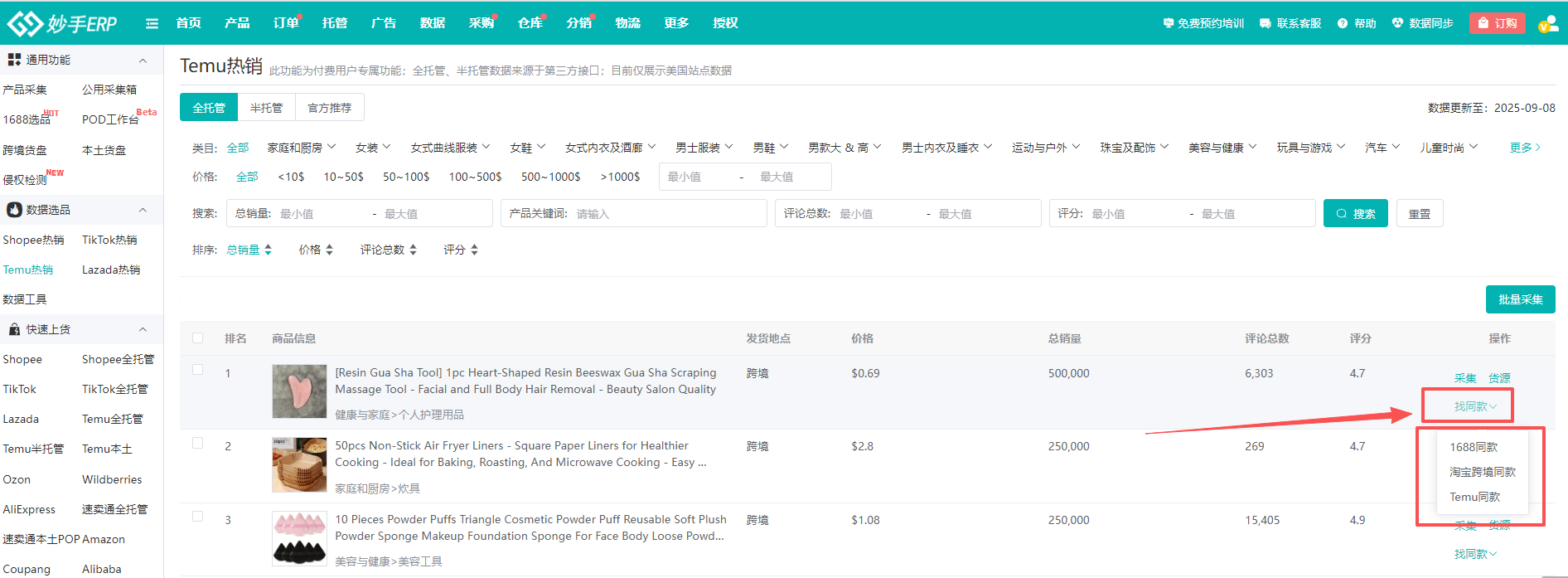Expand the 运动与户外 category dropdown
Screen dimensions: 1568x578
pyautogui.click(x=1046, y=148)
